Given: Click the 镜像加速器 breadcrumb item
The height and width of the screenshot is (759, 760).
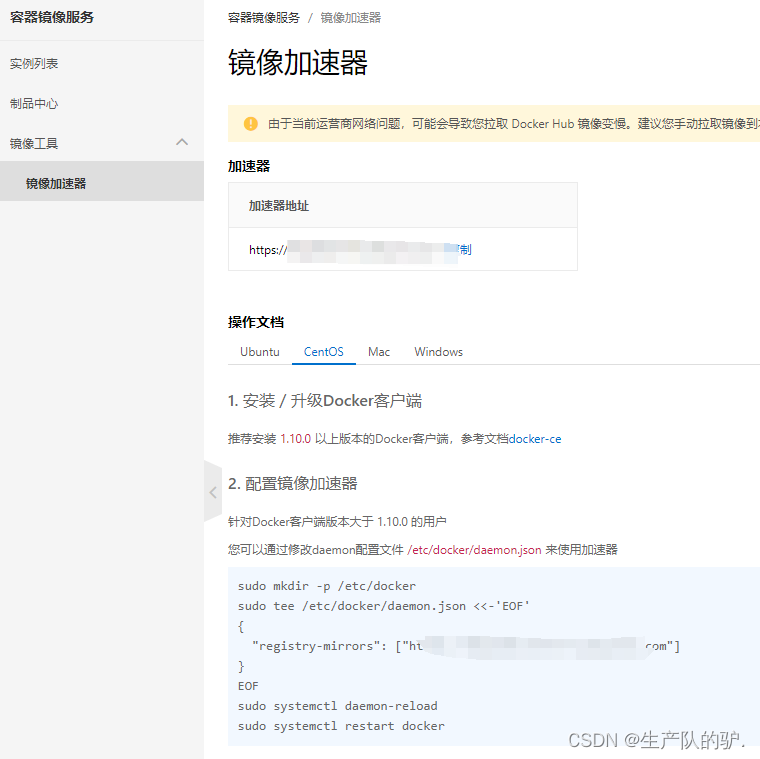Looking at the screenshot, I should point(350,18).
